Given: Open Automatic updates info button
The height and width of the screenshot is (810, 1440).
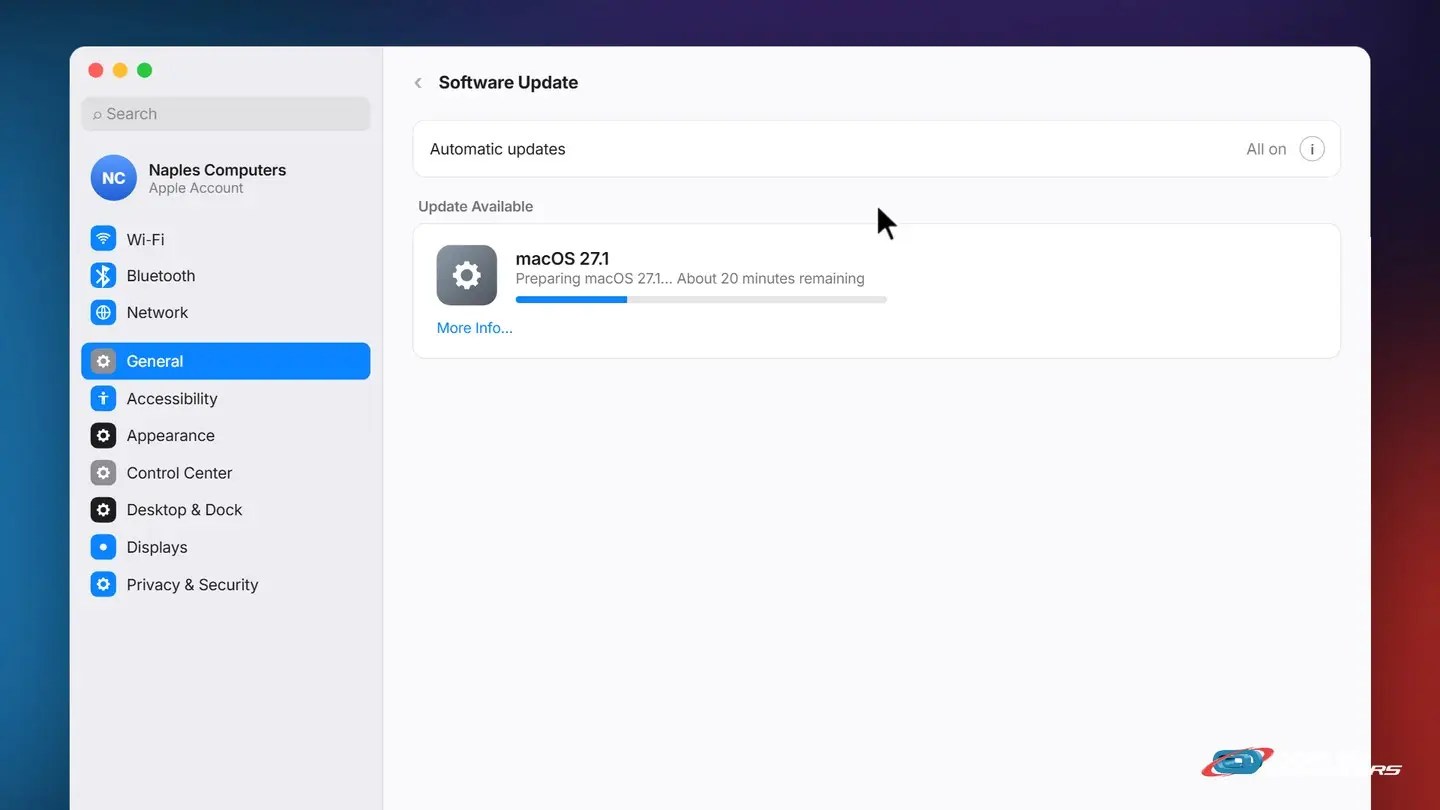Looking at the screenshot, I should coord(1312,149).
